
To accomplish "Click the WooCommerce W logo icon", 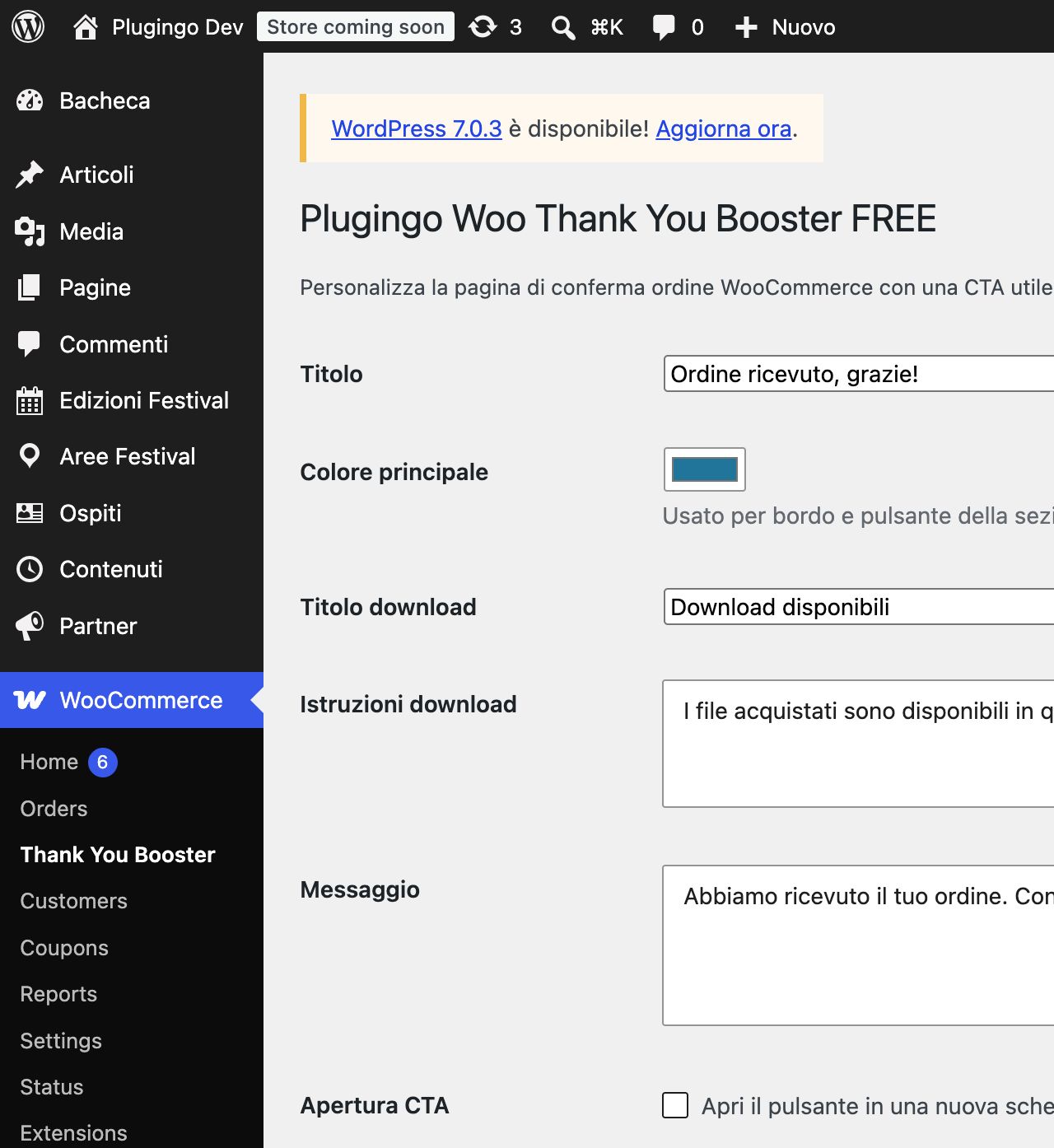I will coord(30,700).
